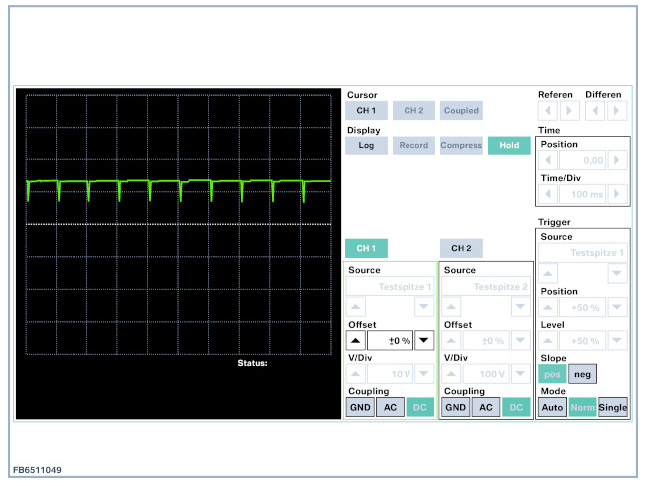The height and width of the screenshot is (486, 647).
Task: Decrease Time/Div with left arrow
Action: [x=549, y=193]
